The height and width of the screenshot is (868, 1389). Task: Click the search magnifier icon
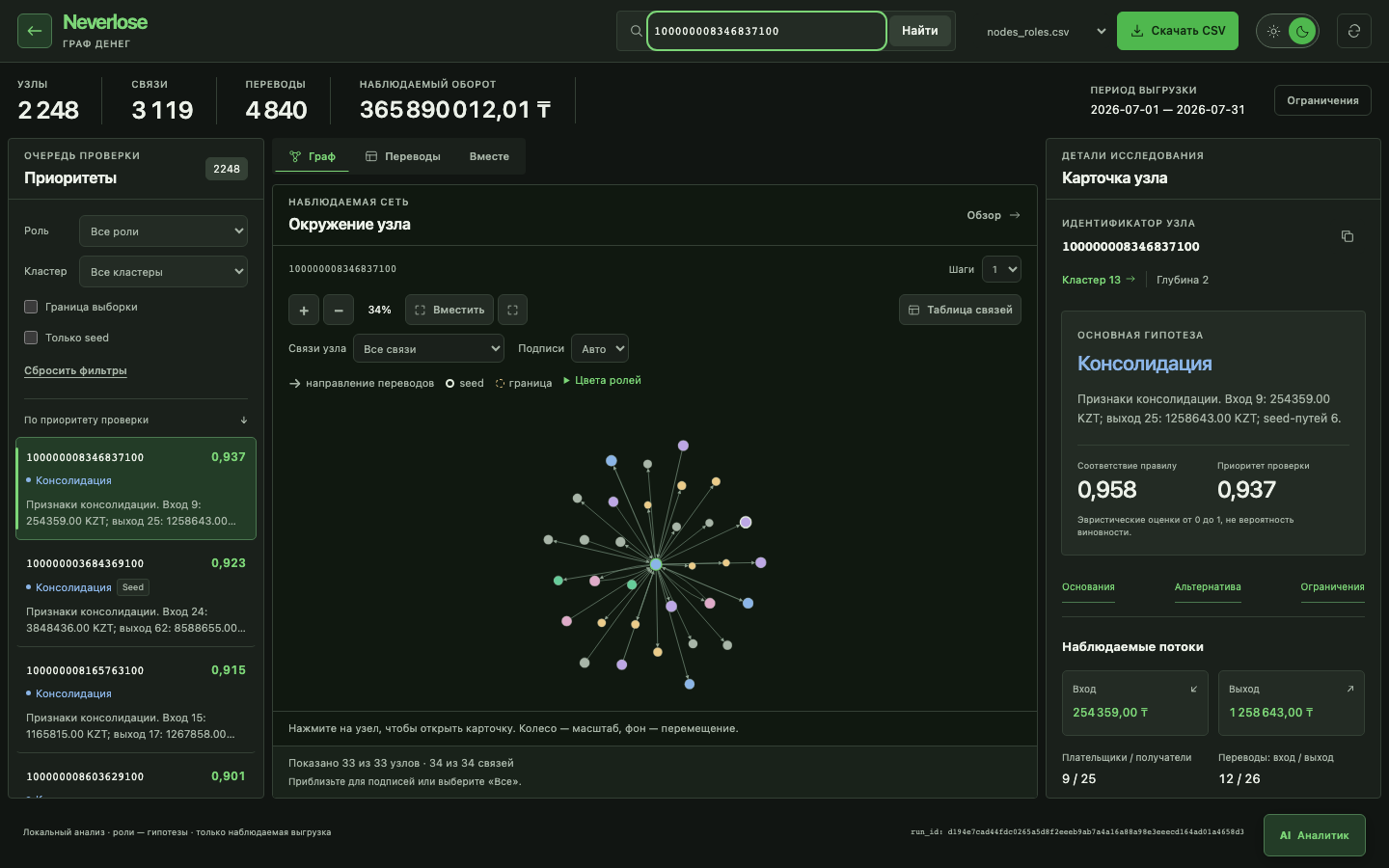[x=636, y=31]
